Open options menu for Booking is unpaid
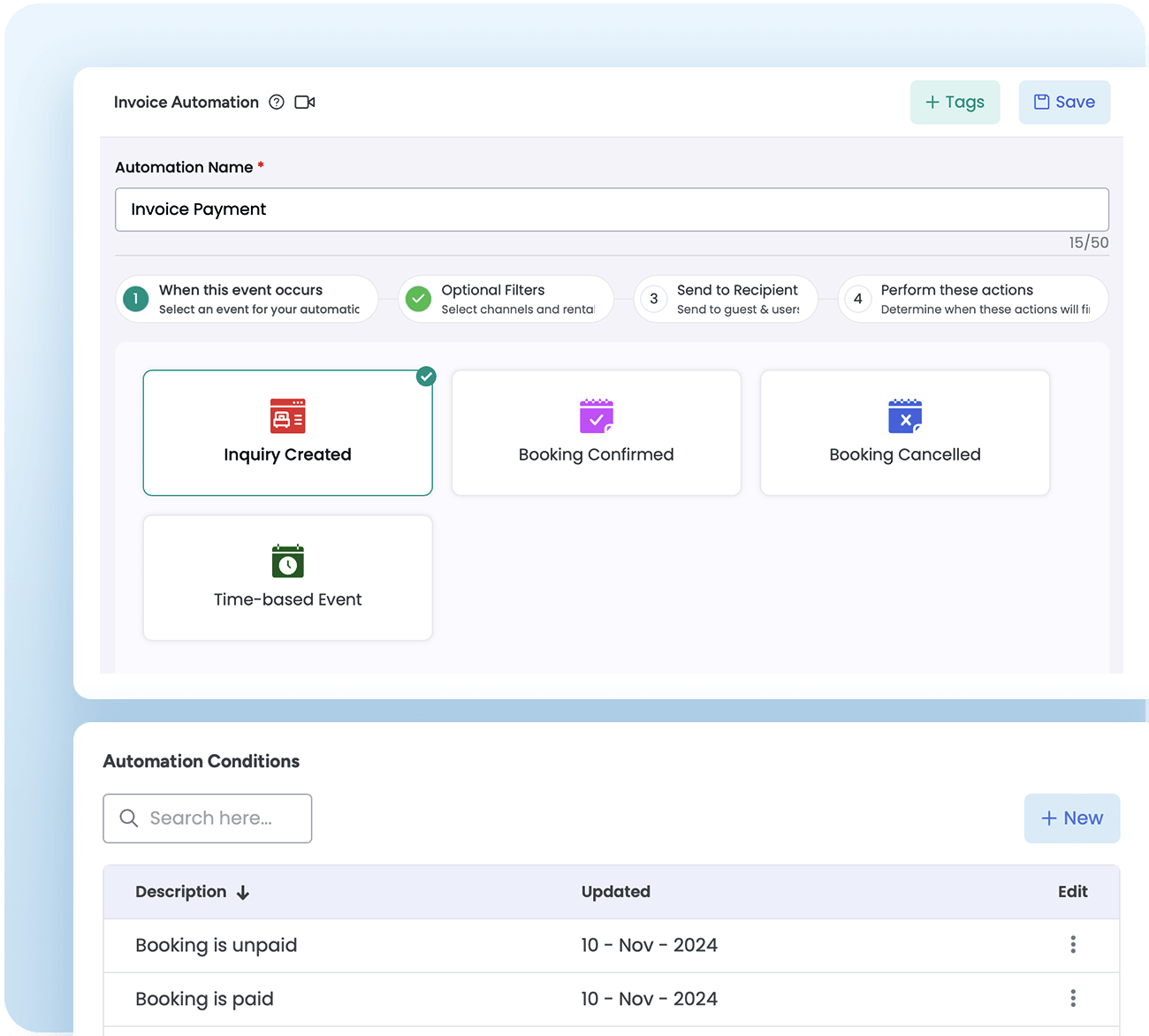1149x1036 pixels. tap(1073, 945)
